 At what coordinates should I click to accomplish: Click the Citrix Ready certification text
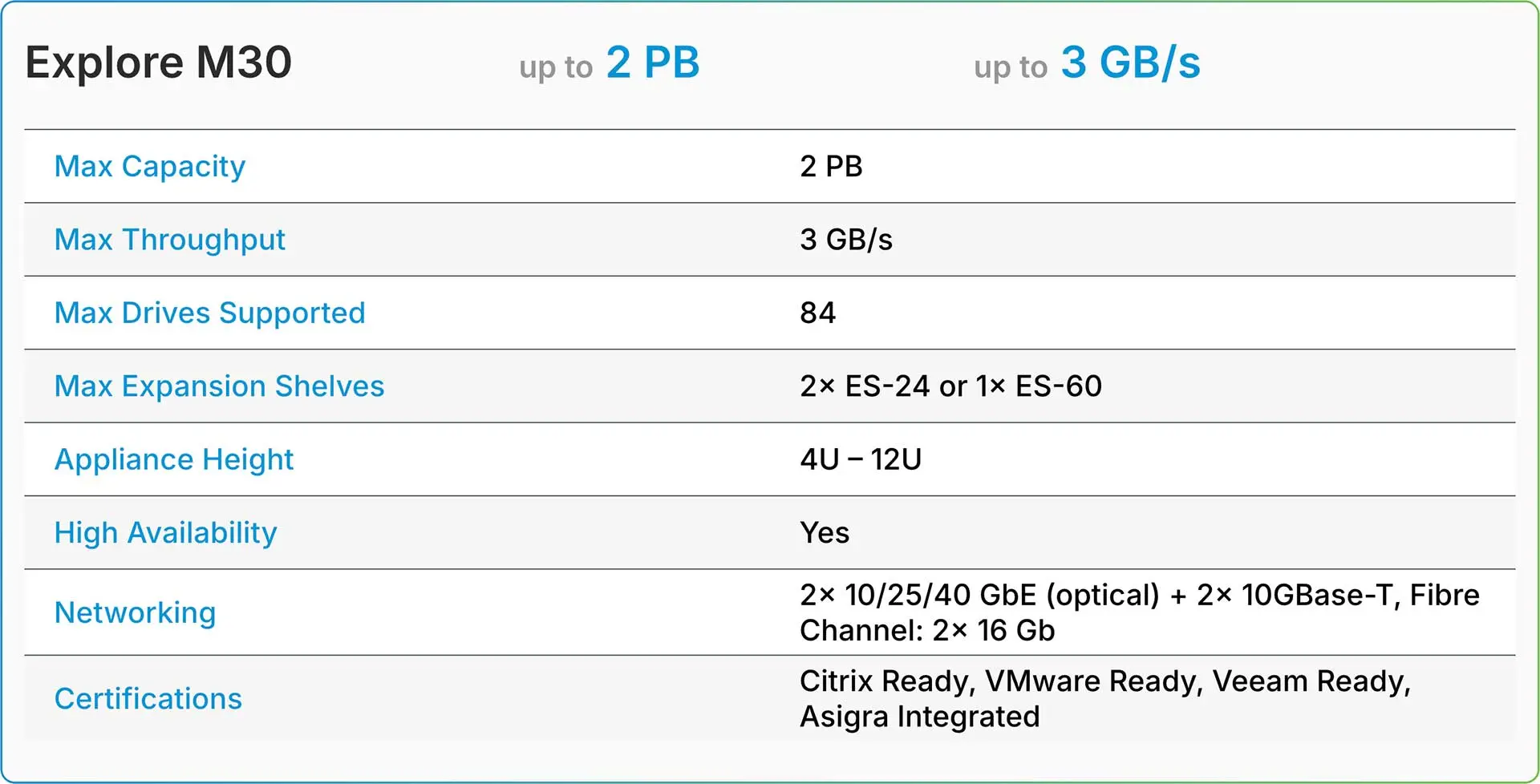click(x=887, y=681)
